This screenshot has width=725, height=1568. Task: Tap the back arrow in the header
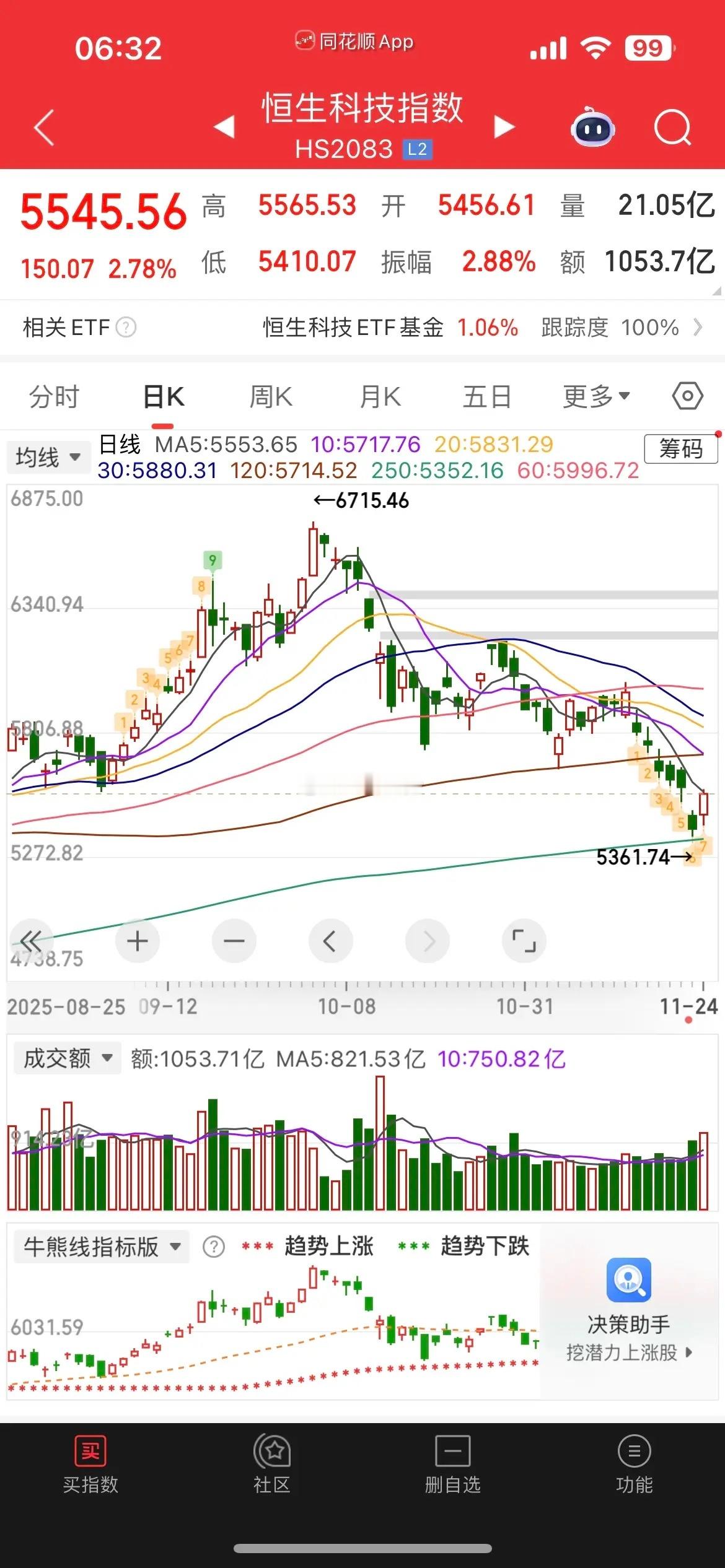pos(44,128)
